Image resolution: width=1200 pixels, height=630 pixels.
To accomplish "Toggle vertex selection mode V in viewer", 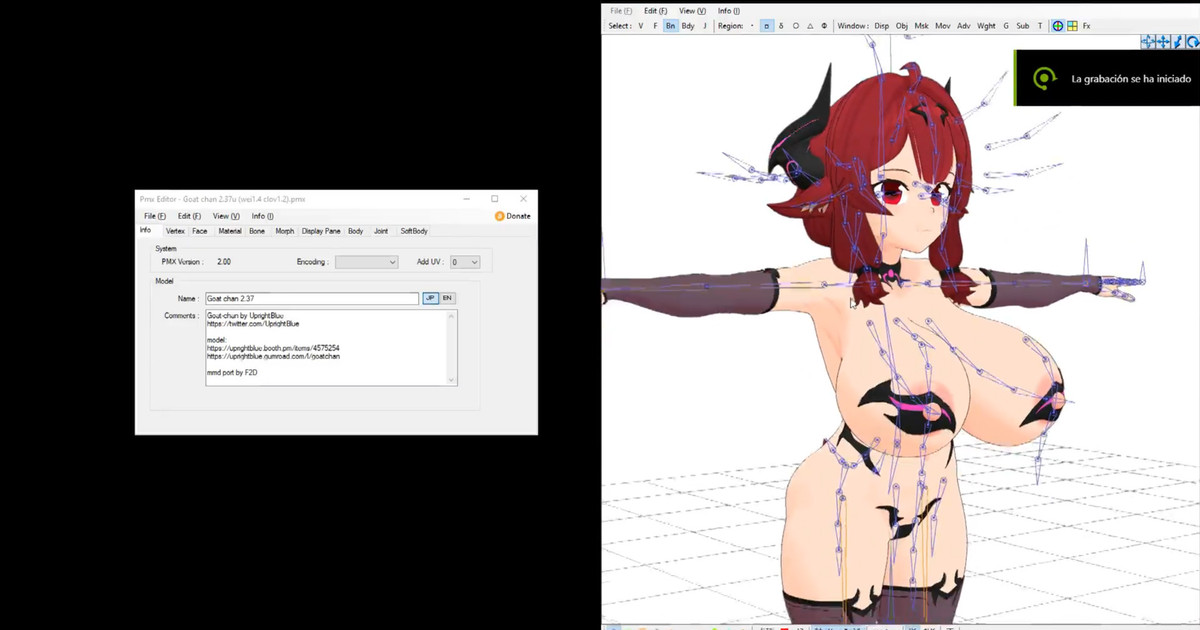I will [640, 26].
